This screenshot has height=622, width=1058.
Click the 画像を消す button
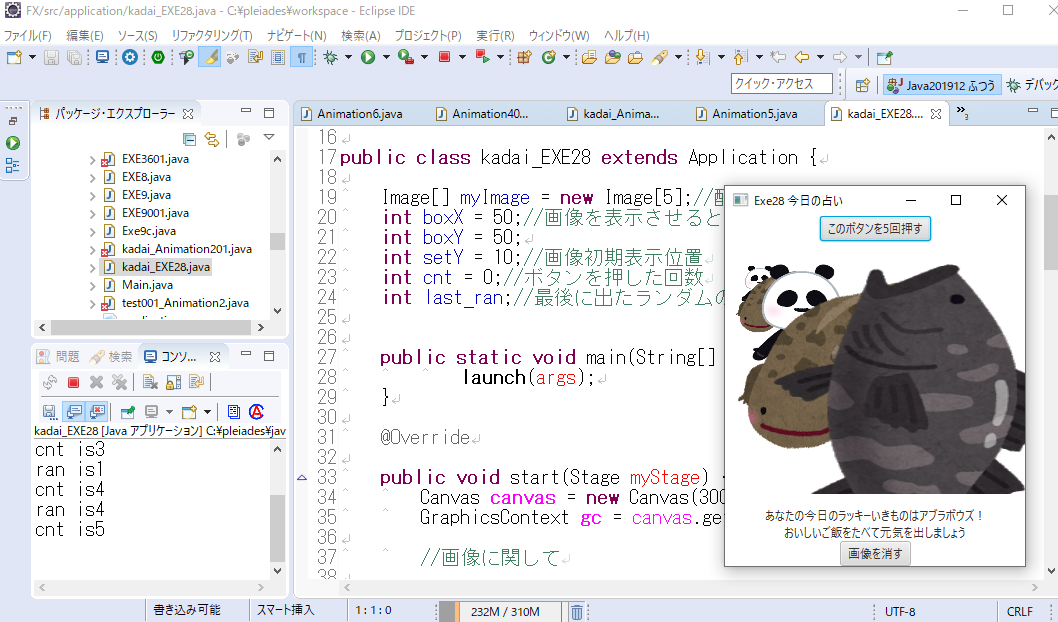pos(875,553)
